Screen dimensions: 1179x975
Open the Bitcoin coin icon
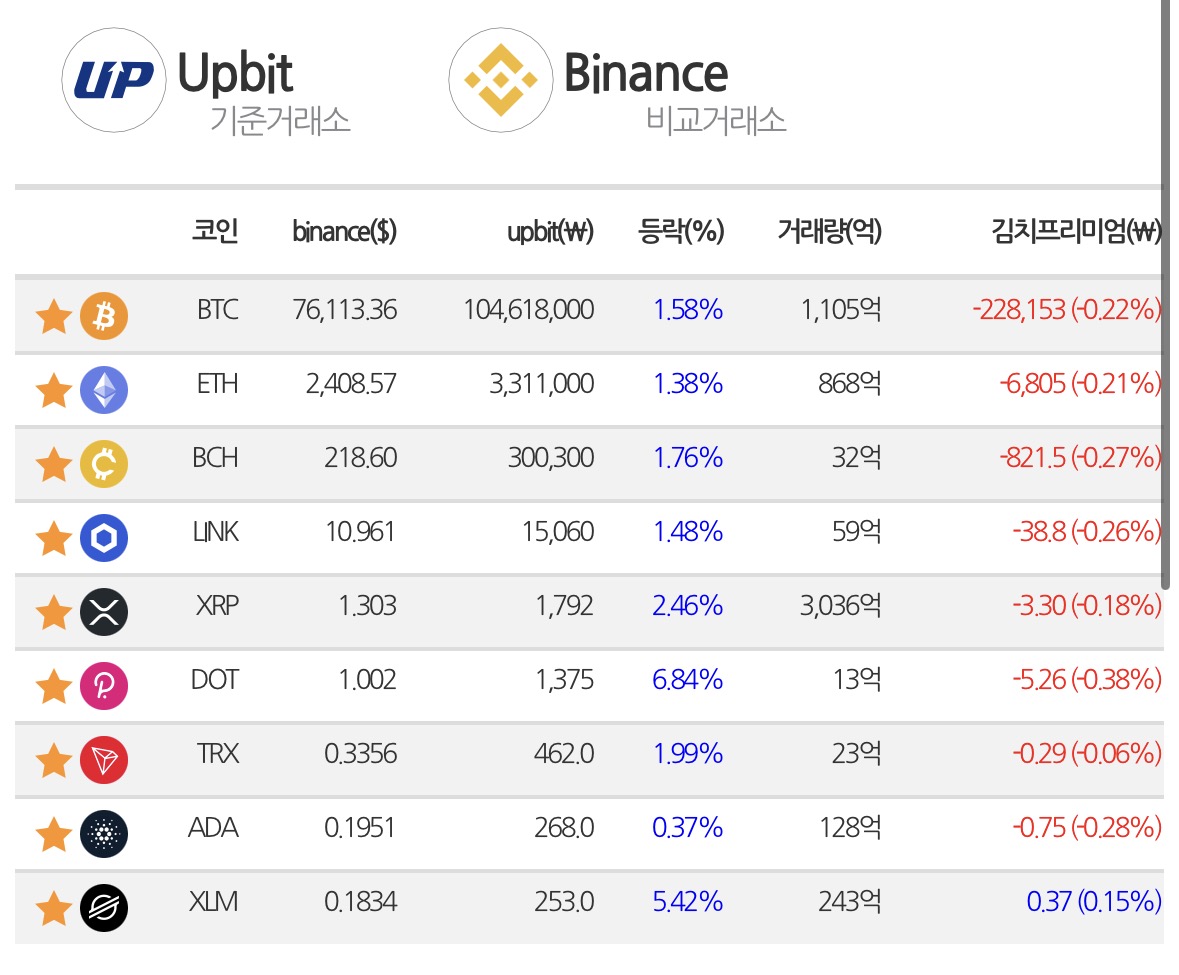pyautogui.click(x=104, y=316)
